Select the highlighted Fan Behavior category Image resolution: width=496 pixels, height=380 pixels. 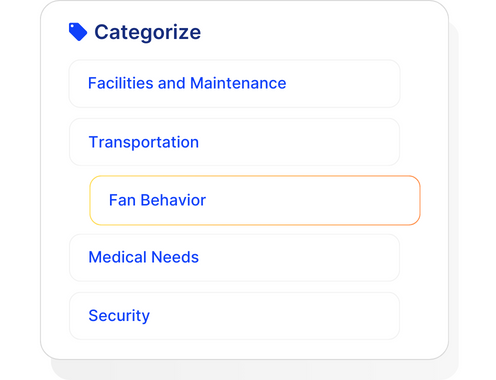pyautogui.click(x=255, y=200)
